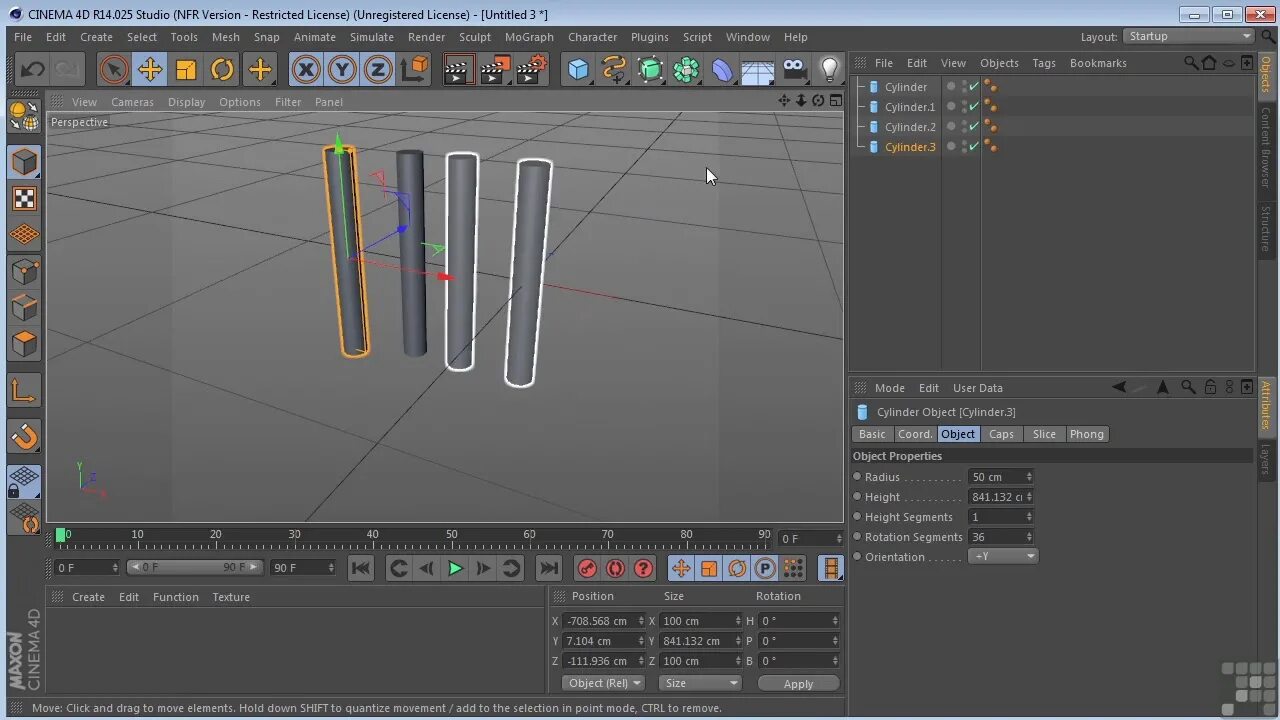1280x720 pixels.
Task: Step the Height Segments spinner
Action: 1029,517
